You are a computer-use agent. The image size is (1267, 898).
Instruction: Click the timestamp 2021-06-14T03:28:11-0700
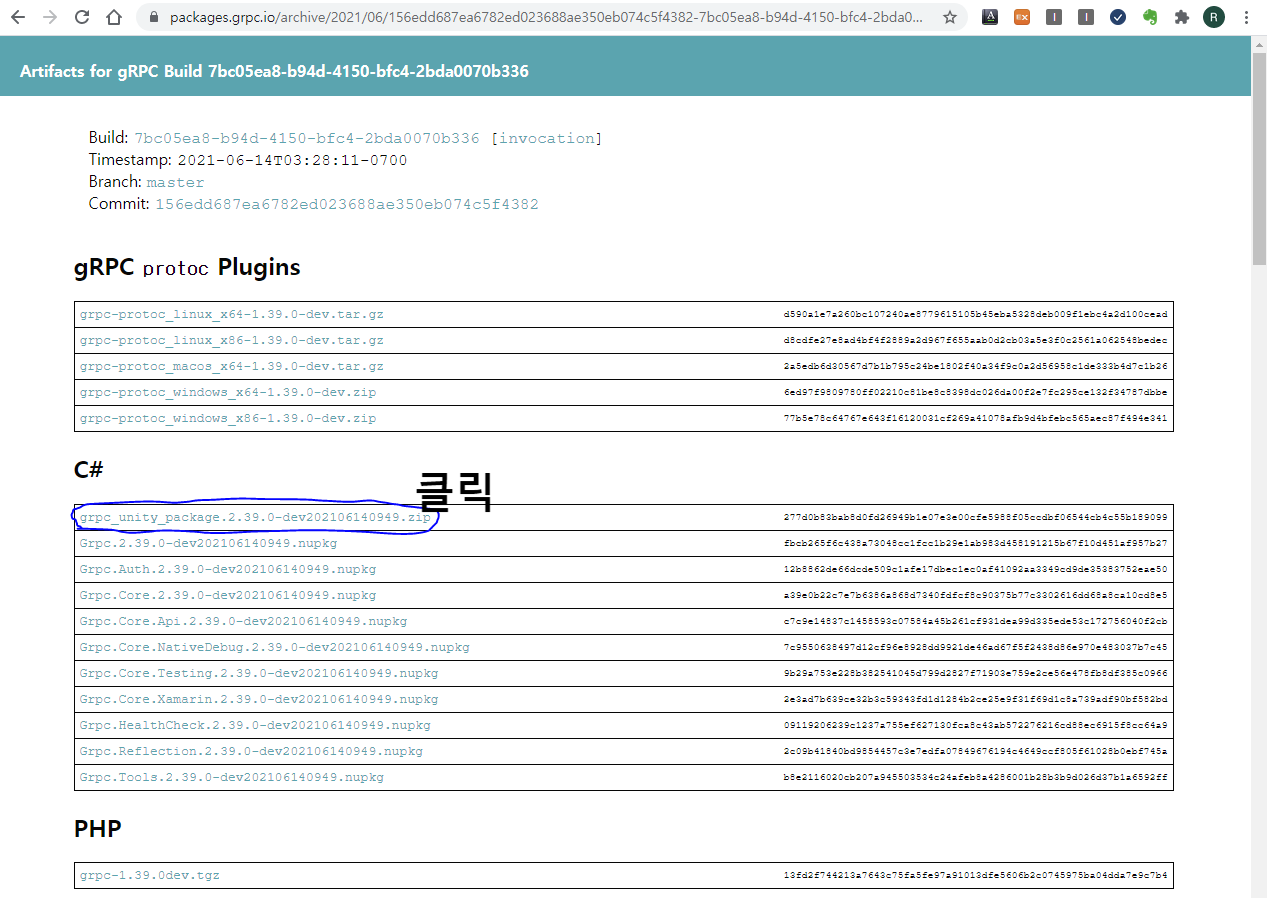click(292, 160)
